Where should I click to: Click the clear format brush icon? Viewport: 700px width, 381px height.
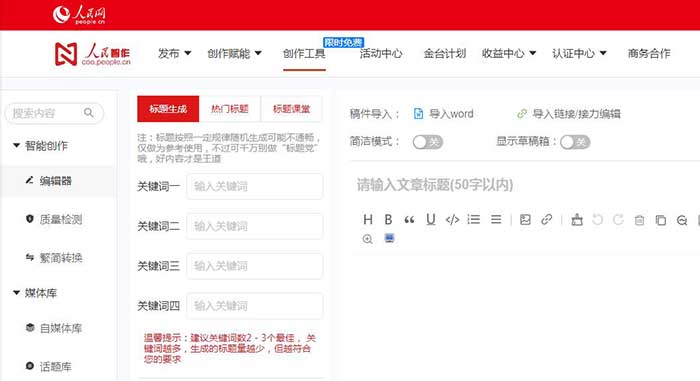(x=577, y=220)
